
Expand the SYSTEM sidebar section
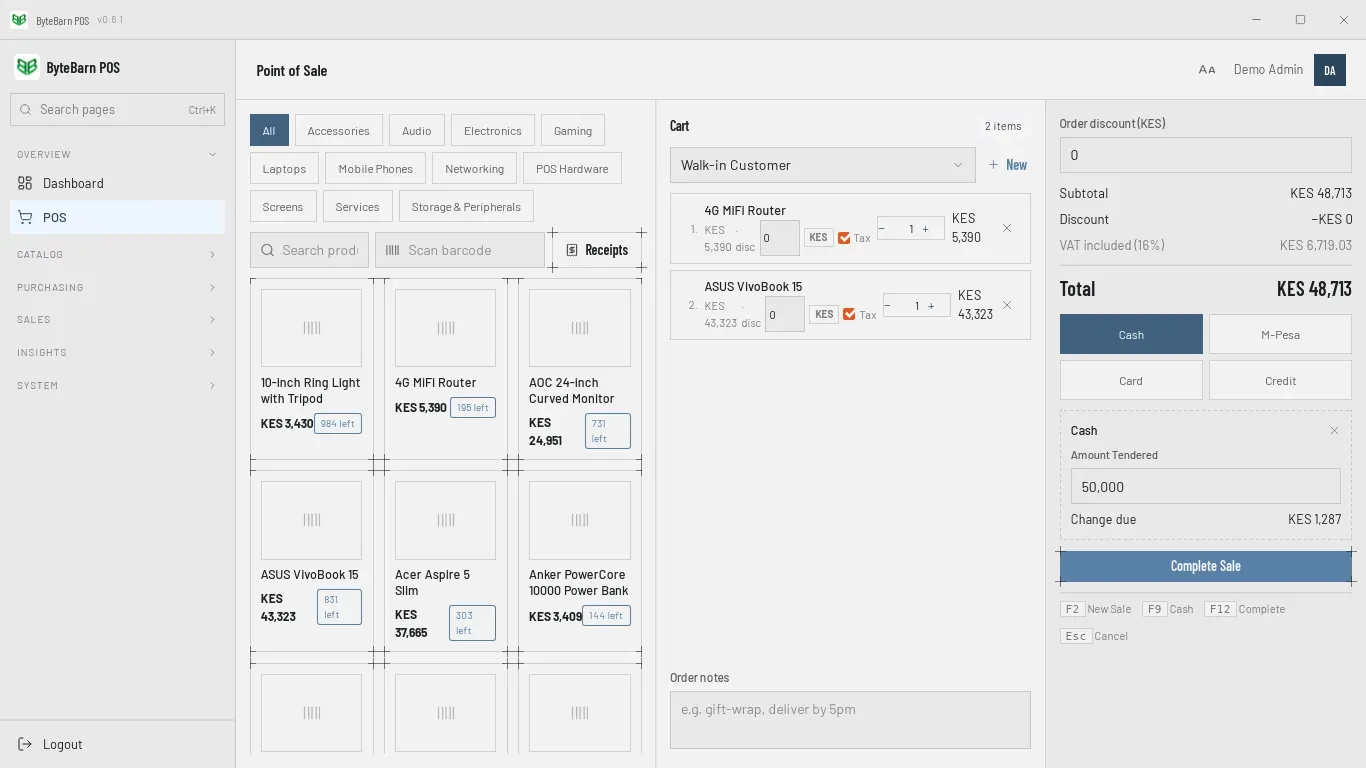117,385
